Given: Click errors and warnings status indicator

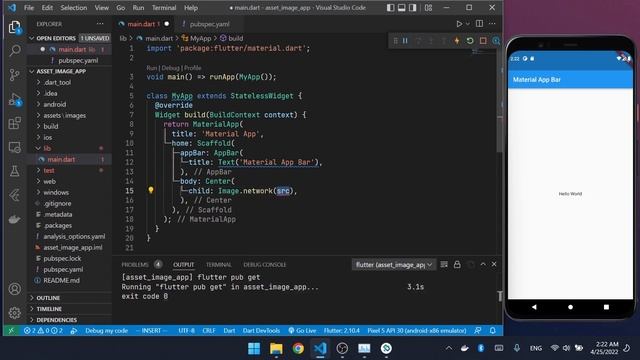Looking at the screenshot, I should pyautogui.click(x=43, y=331).
